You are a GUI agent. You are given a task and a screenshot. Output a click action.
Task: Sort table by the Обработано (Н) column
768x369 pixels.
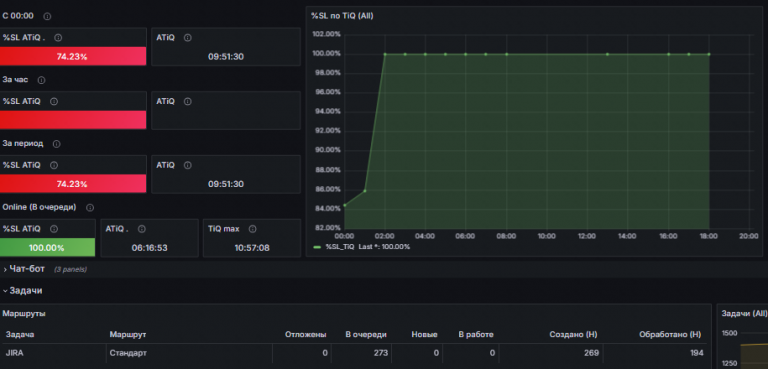point(670,335)
